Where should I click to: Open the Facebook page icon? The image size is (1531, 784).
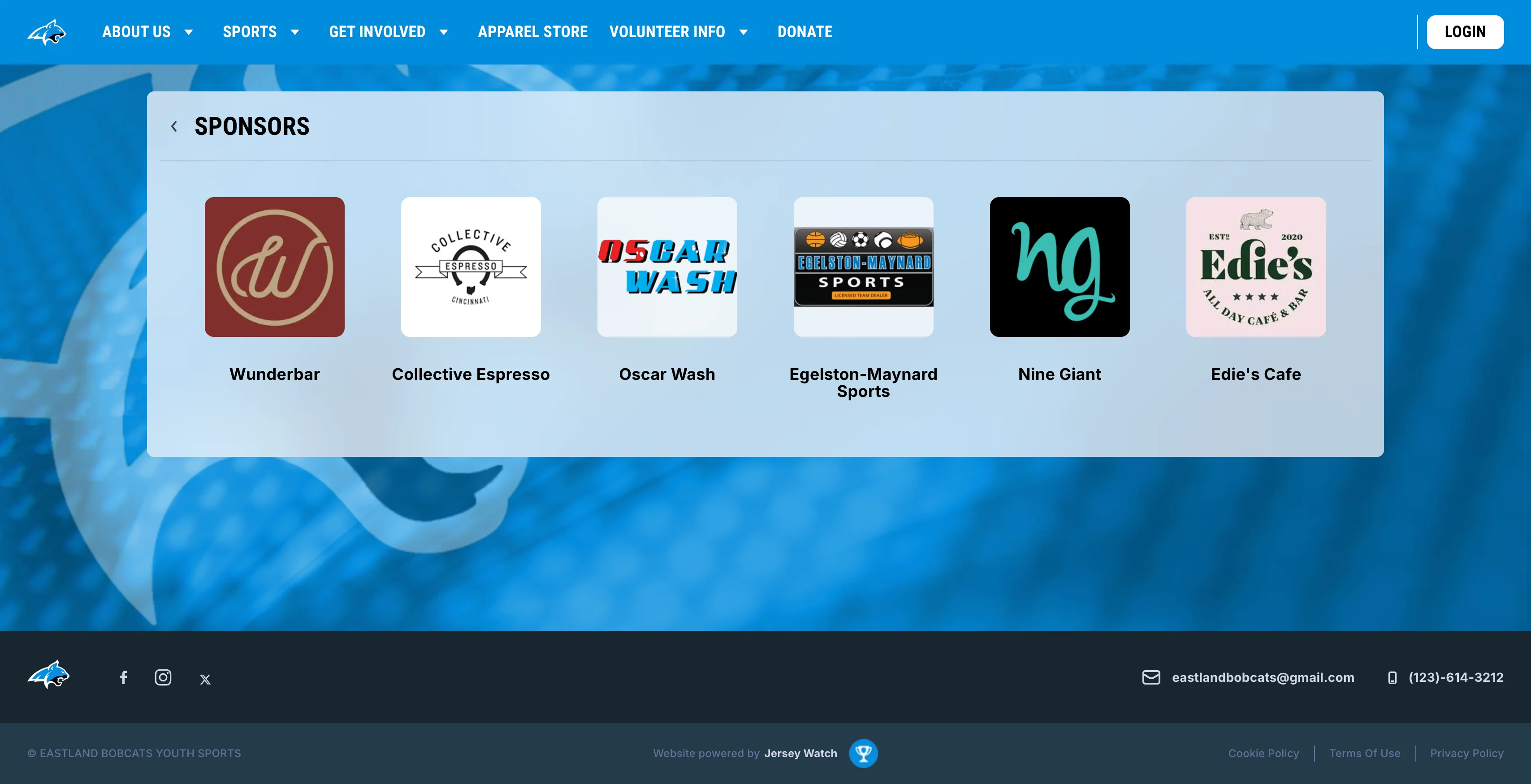click(x=124, y=678)
